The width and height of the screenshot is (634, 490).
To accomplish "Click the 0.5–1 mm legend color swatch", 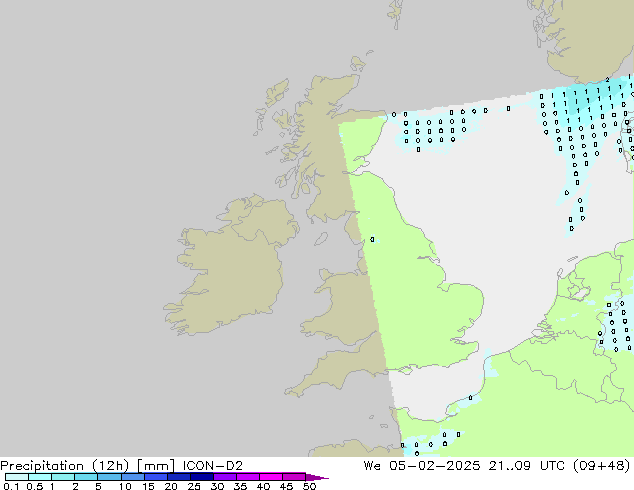I will coord(40,477).
